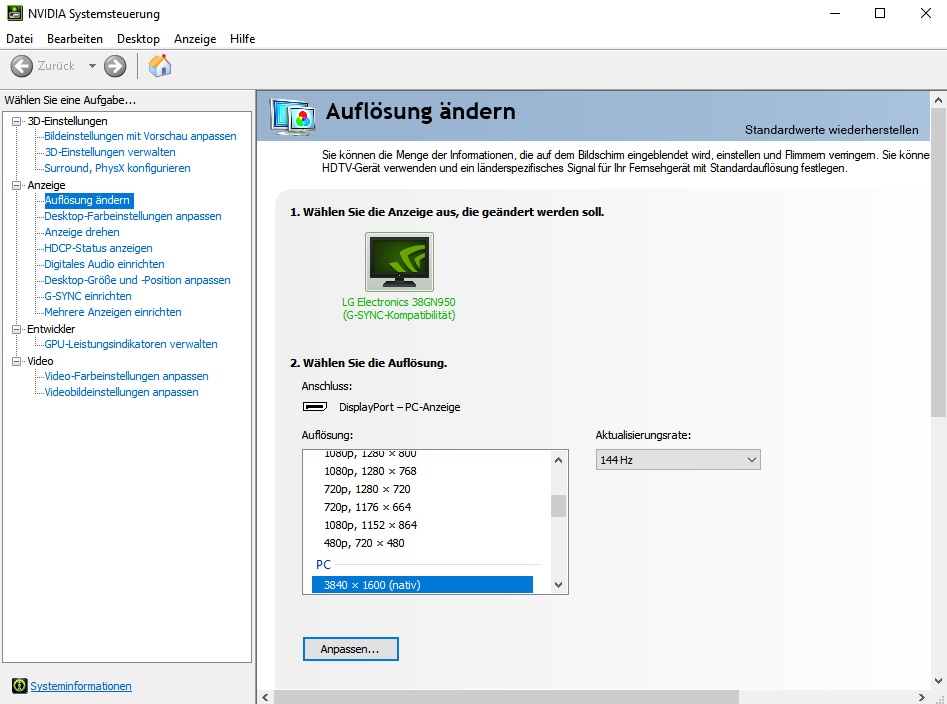
Task: Select resolution 480p, 720 × 480
Action: pos(364,543)
